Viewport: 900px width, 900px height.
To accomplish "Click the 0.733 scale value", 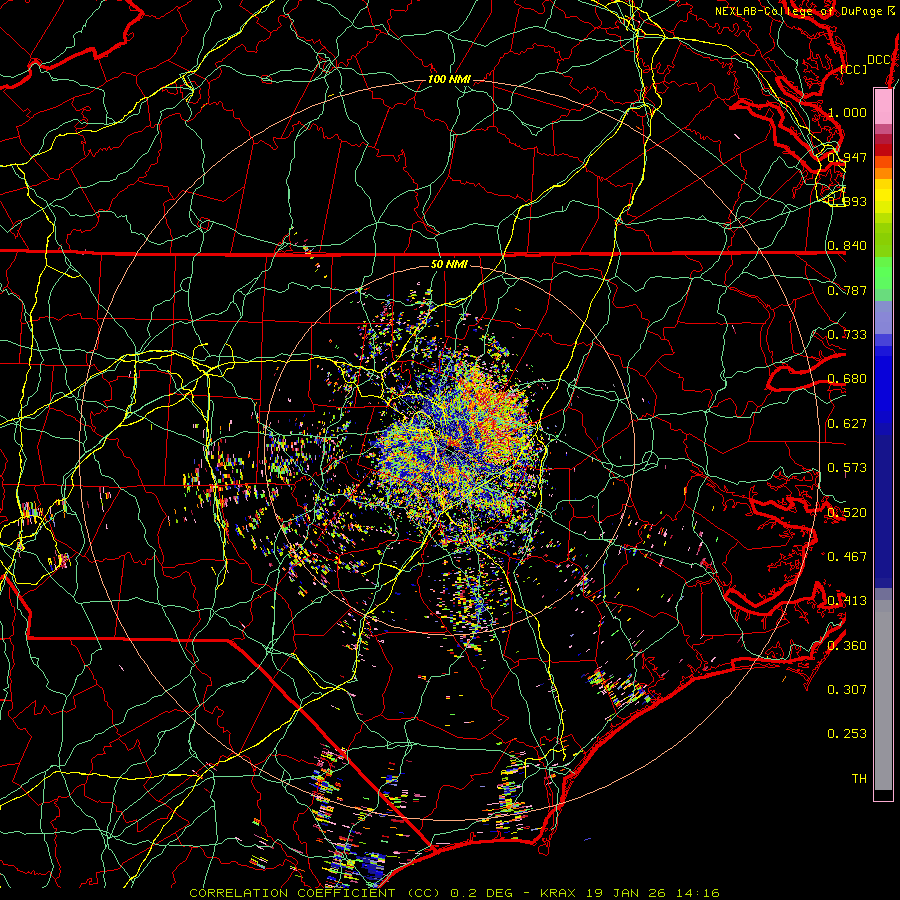I will [847, 335].
